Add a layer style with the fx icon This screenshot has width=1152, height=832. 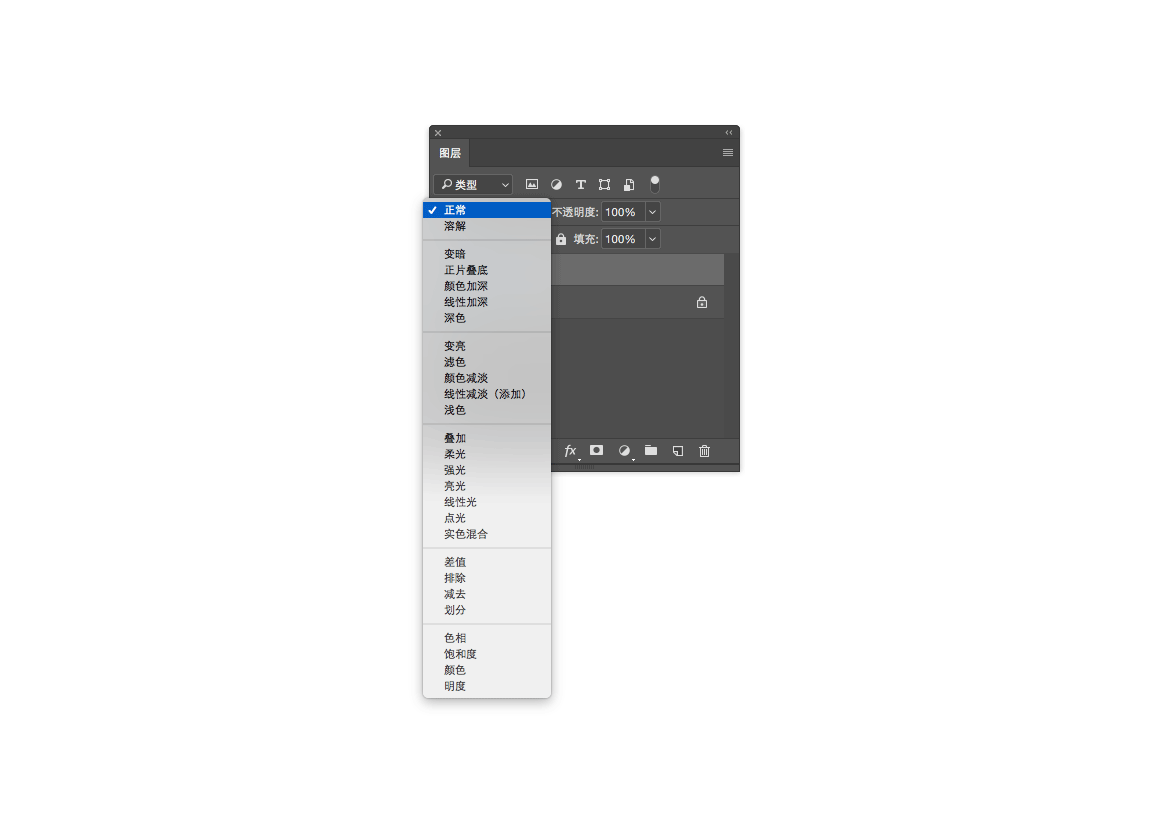point(570,451)
